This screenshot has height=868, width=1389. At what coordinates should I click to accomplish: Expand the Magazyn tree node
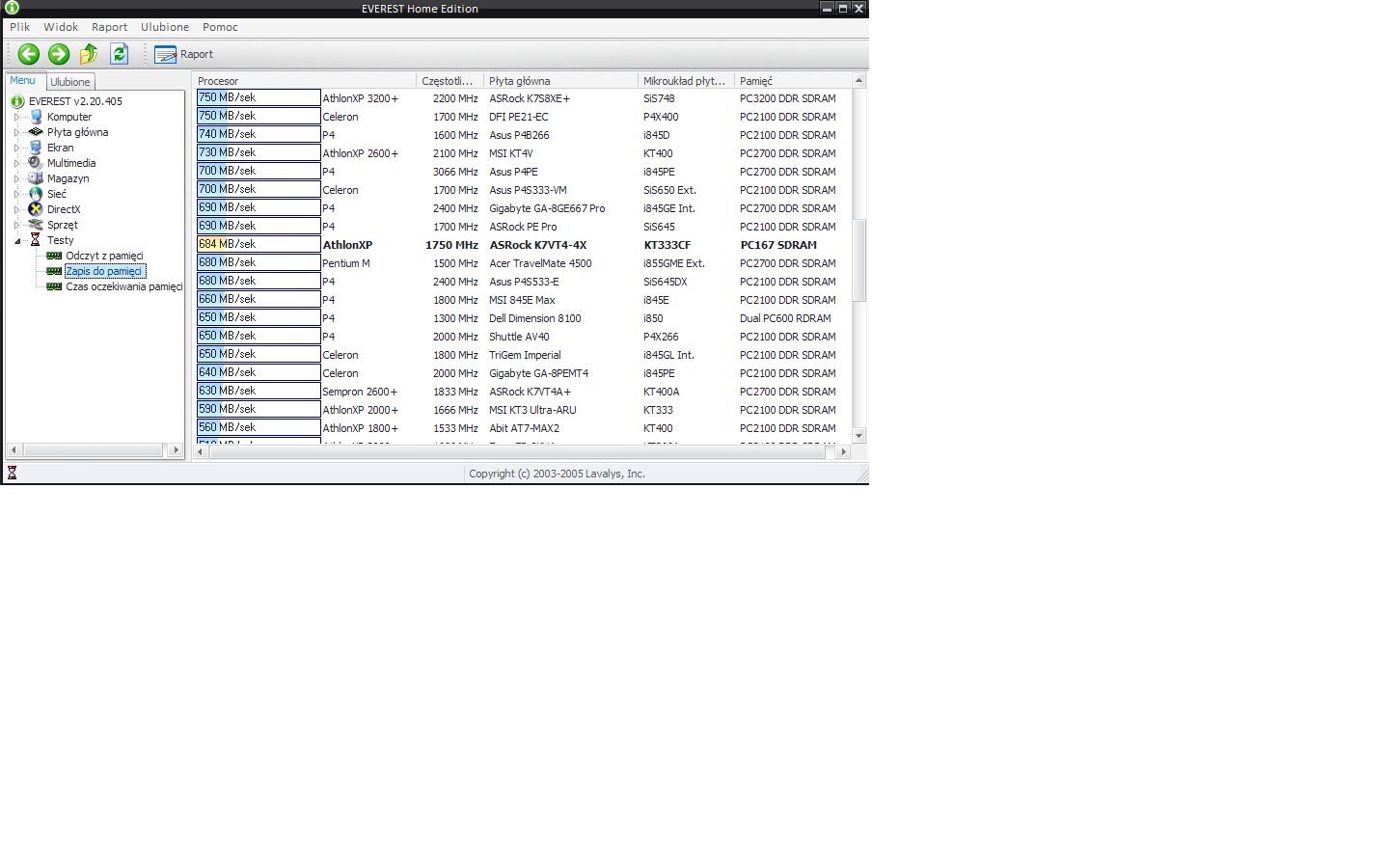pyautogui.click(x=16, y=178)
